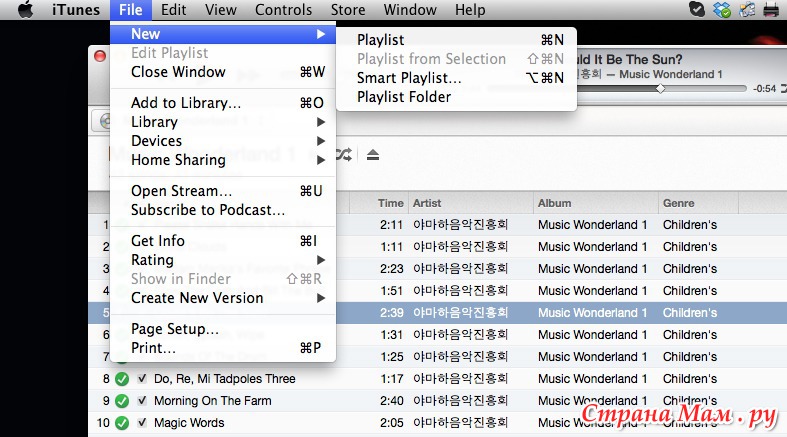Image resolution: width=787 pixels, height=437 pixels.
Task: Click the checkmark shield menu bar icon
Action: click(x=697, y=10)
